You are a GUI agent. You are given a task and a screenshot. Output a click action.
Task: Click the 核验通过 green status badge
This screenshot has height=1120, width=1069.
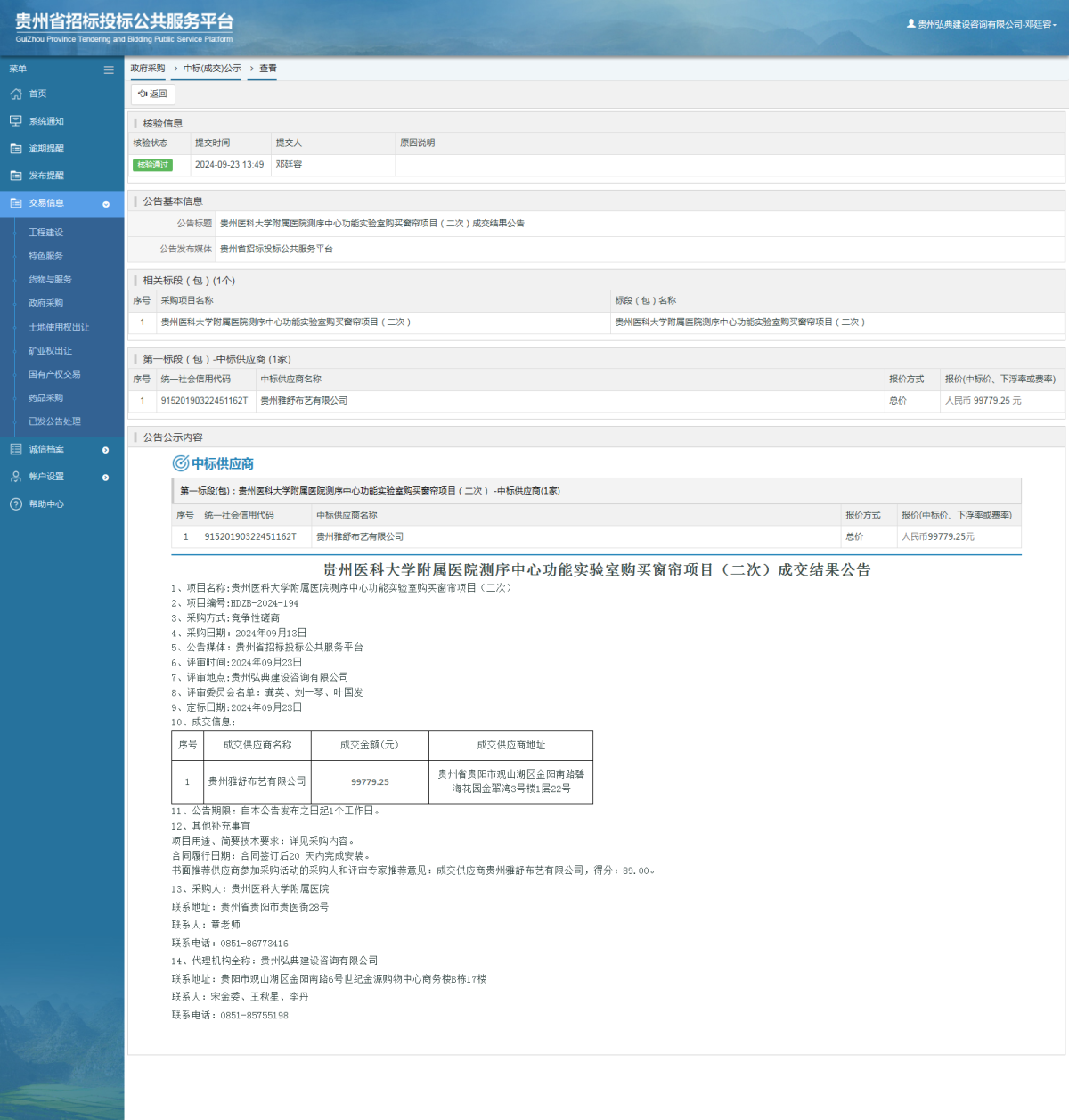(x=152, y=165)
